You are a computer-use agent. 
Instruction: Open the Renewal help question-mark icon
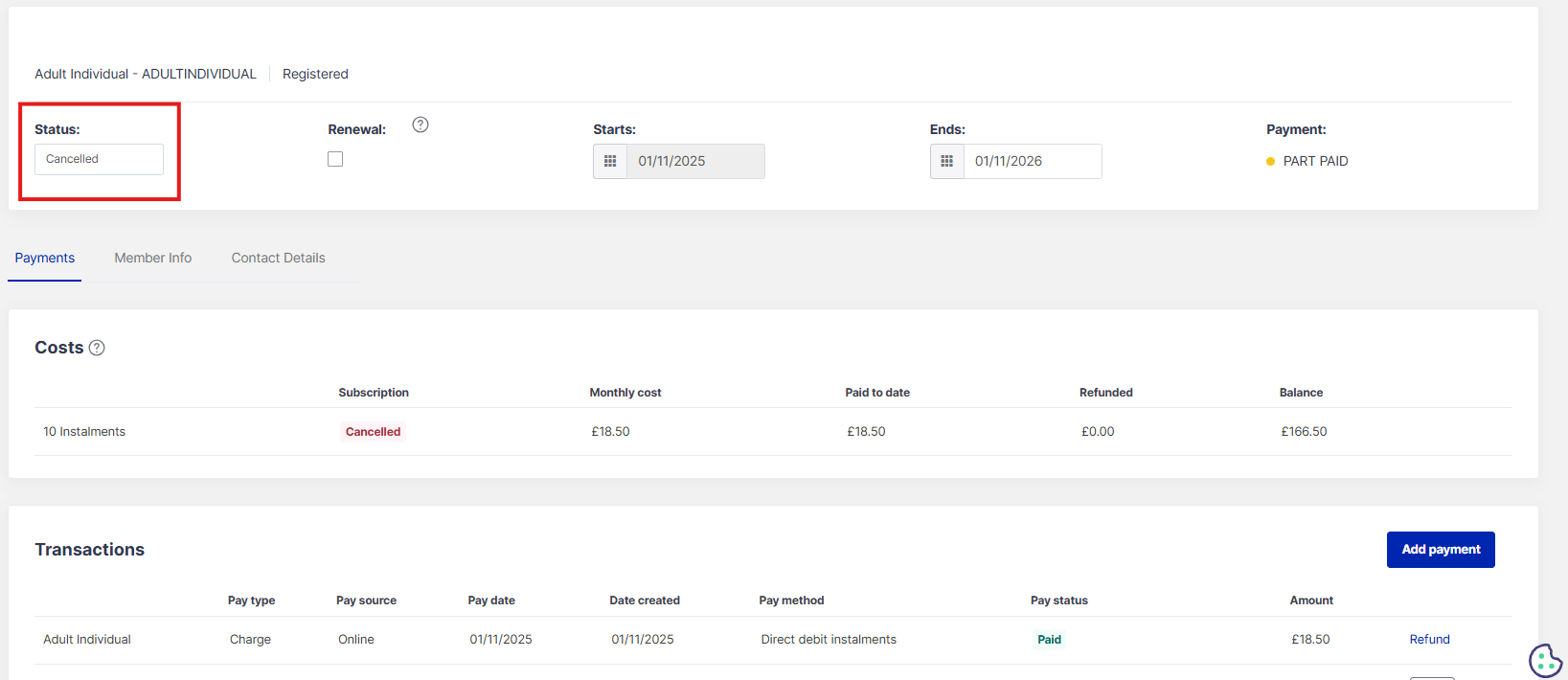(420, 125)
